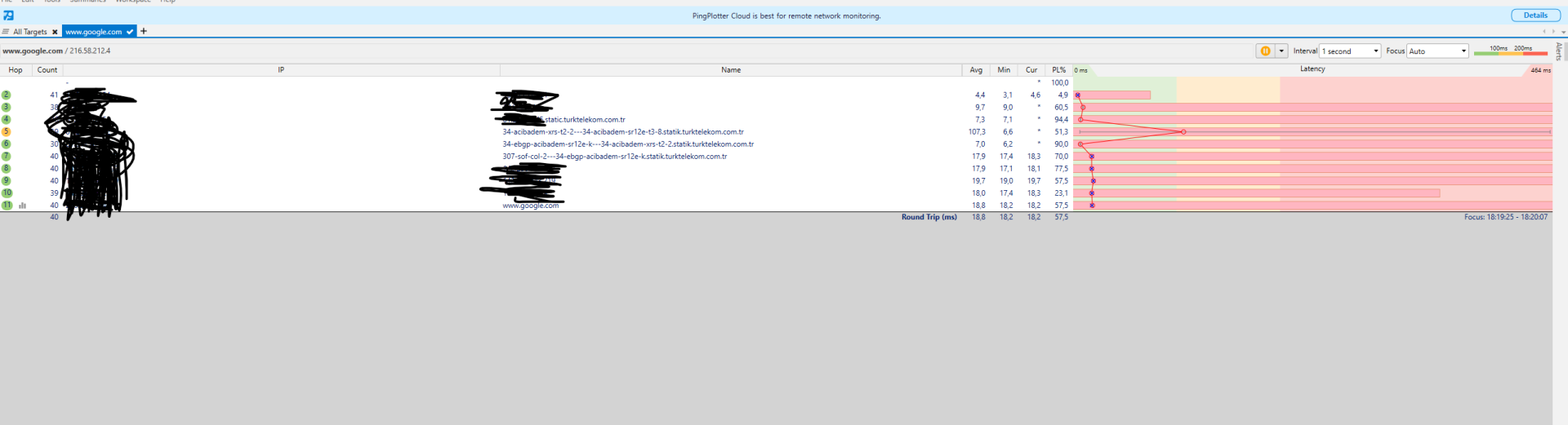Open the dropdown arrow beside the pause button
Viewport: 1568px width, 425px height.
(x=1281, y=51)
